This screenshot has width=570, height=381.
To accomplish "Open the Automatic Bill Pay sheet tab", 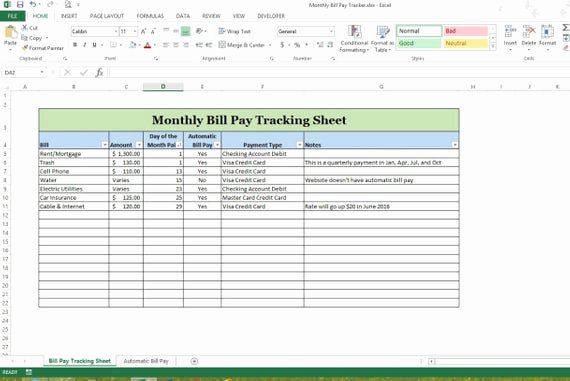I will tap(146, 361).
